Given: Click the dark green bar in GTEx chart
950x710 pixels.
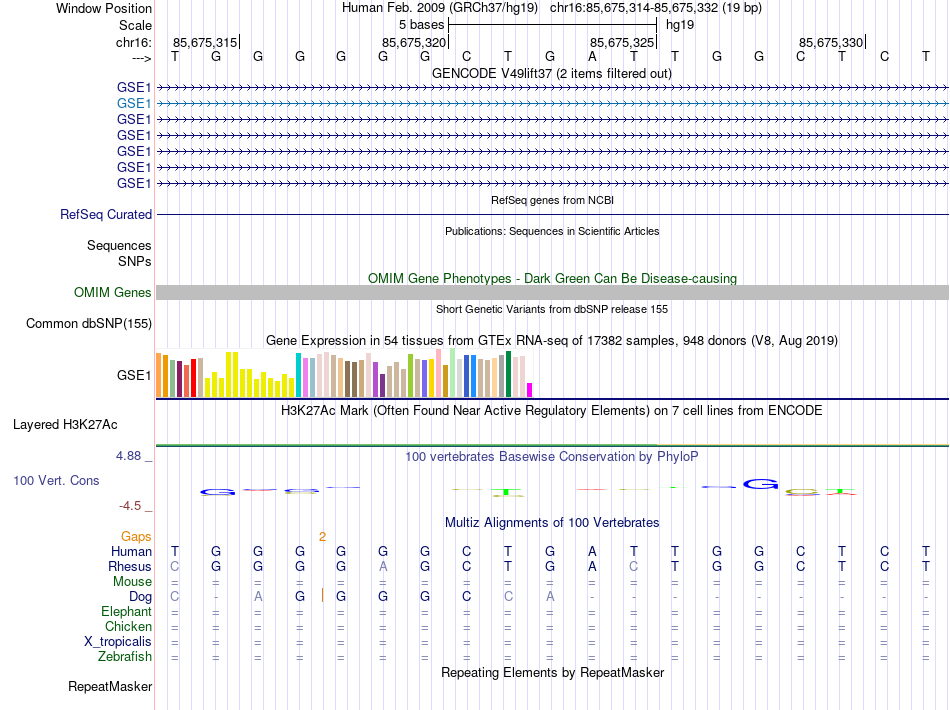Looking at the screenshot, I should pyautogui.click(x=509, y=374).
